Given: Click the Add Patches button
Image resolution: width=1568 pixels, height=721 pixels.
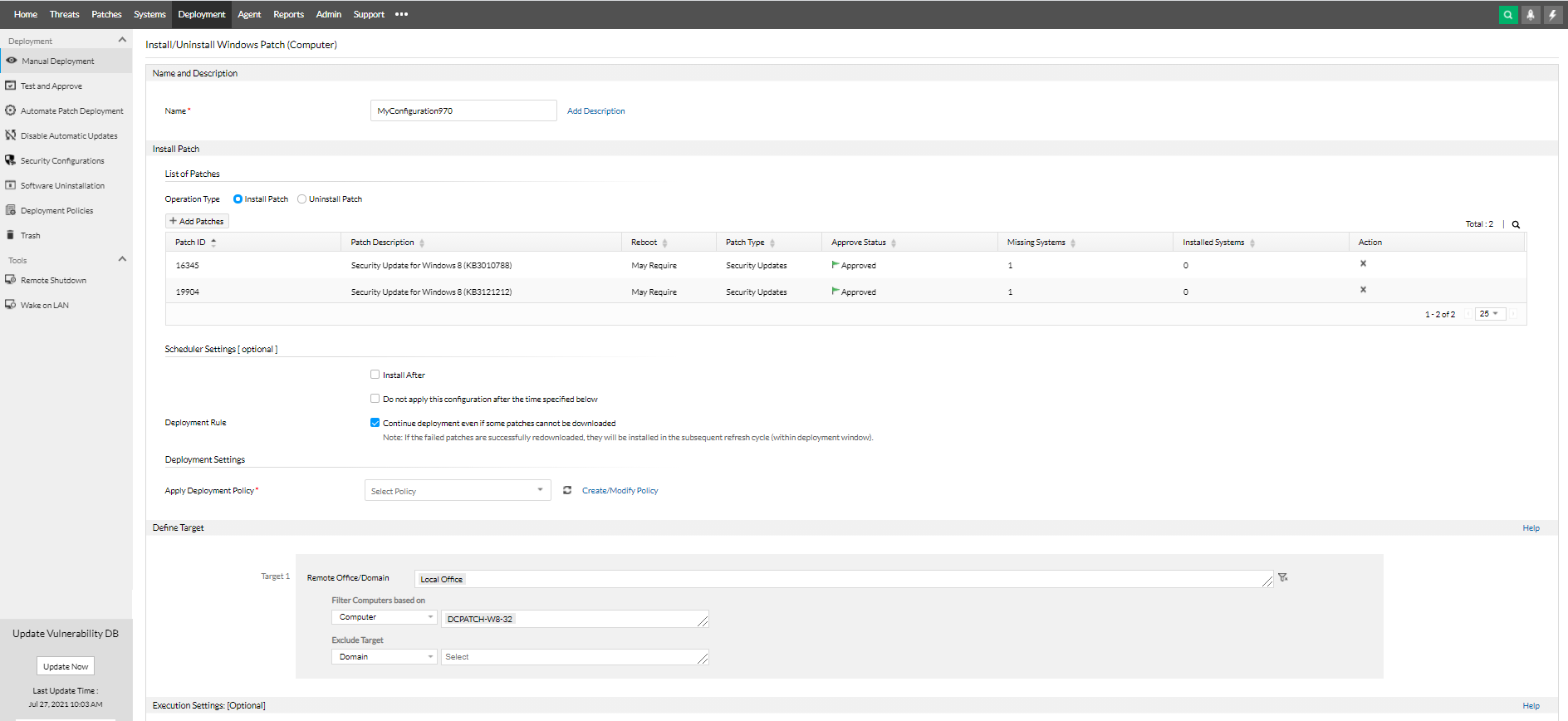Looking at the screenshot, I should tap(197, 222).
